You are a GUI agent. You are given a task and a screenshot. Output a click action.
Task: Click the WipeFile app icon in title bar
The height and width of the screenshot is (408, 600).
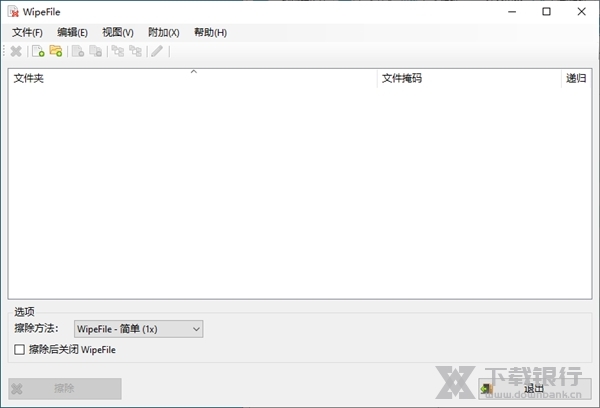13,12
